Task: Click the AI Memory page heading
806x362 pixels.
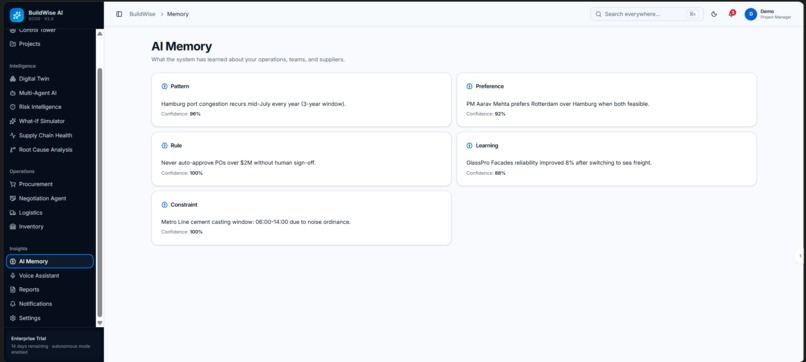Action: (x=181, y=47)
